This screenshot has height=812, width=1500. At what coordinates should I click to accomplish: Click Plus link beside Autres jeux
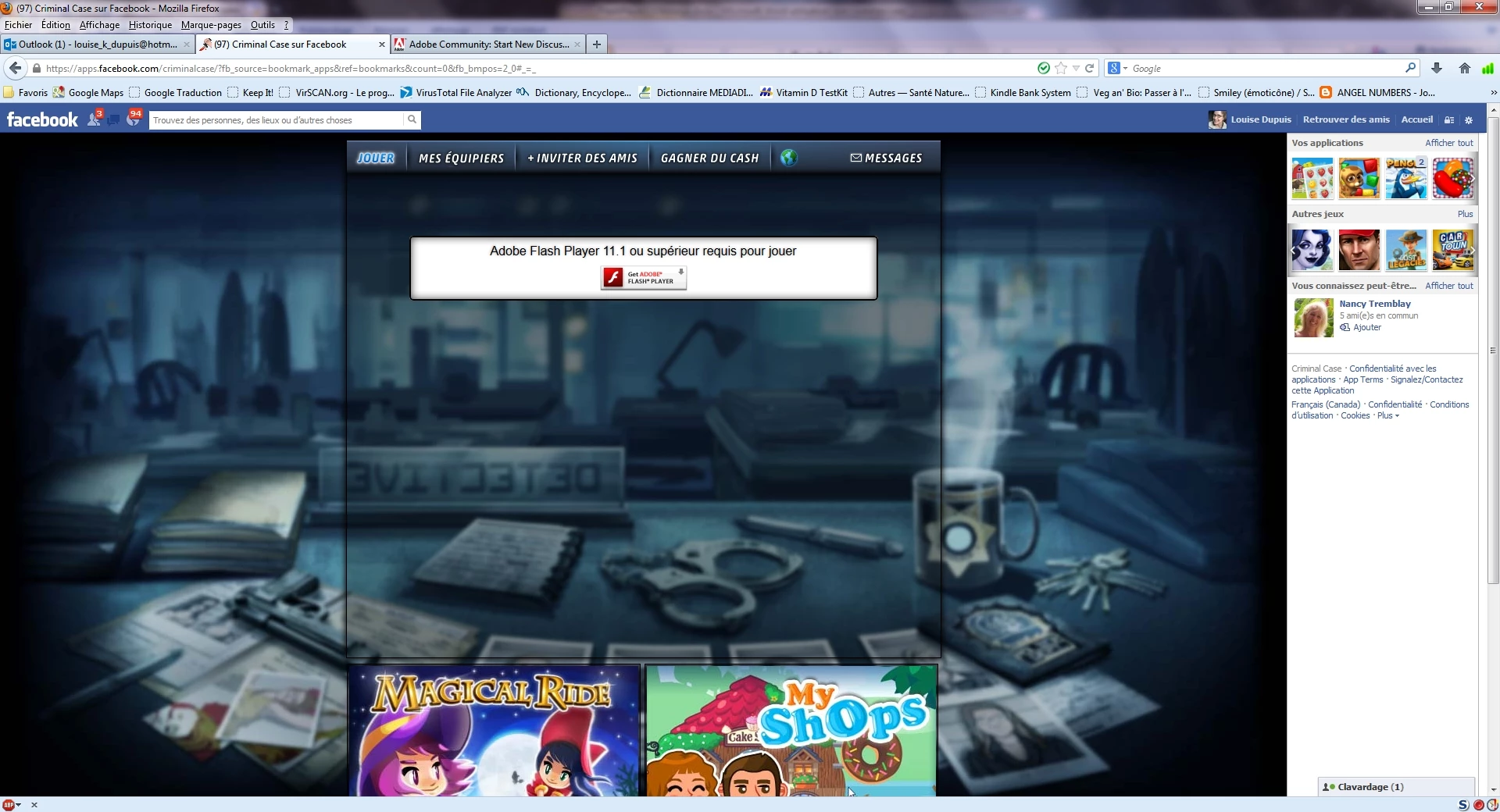[x=1465, y=214]
